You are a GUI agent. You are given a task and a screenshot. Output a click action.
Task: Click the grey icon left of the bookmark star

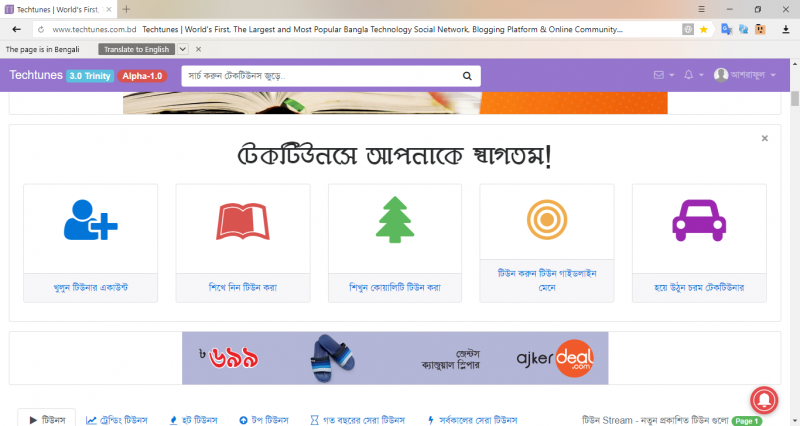(x=688, y=30)
